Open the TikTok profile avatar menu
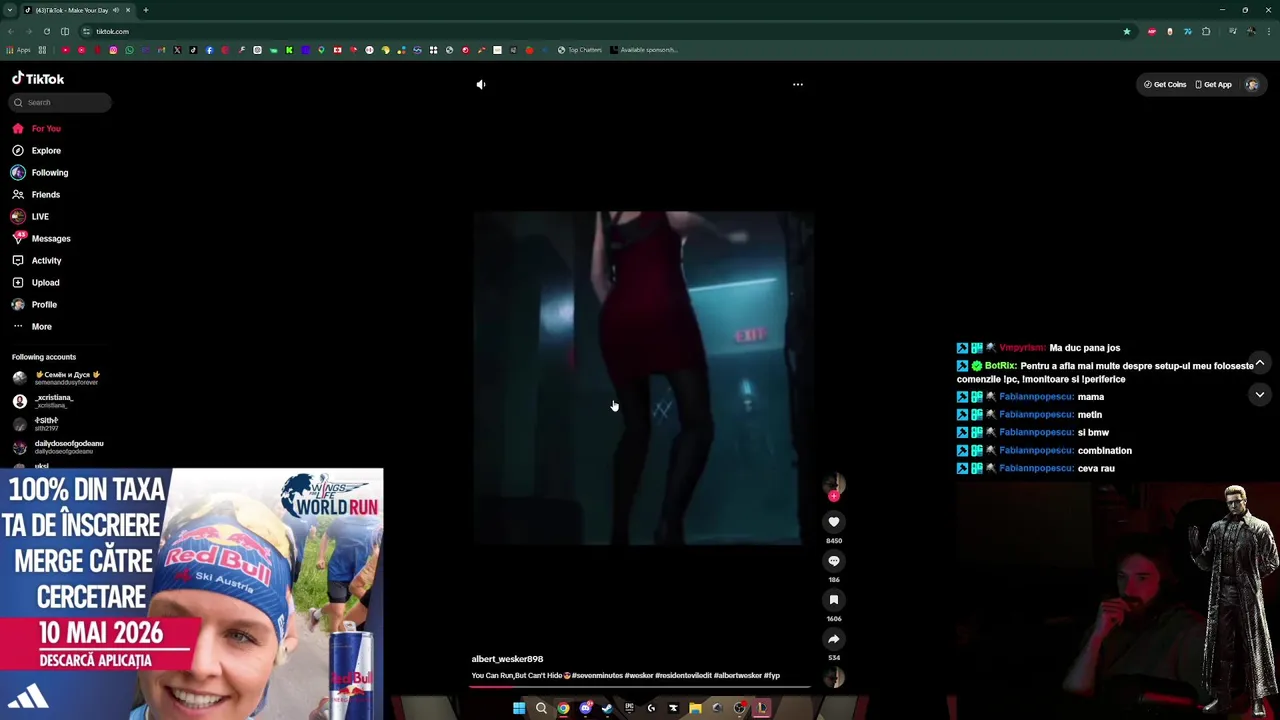Viewport: 1280px width, 720px height. (x=1252, y=85)
